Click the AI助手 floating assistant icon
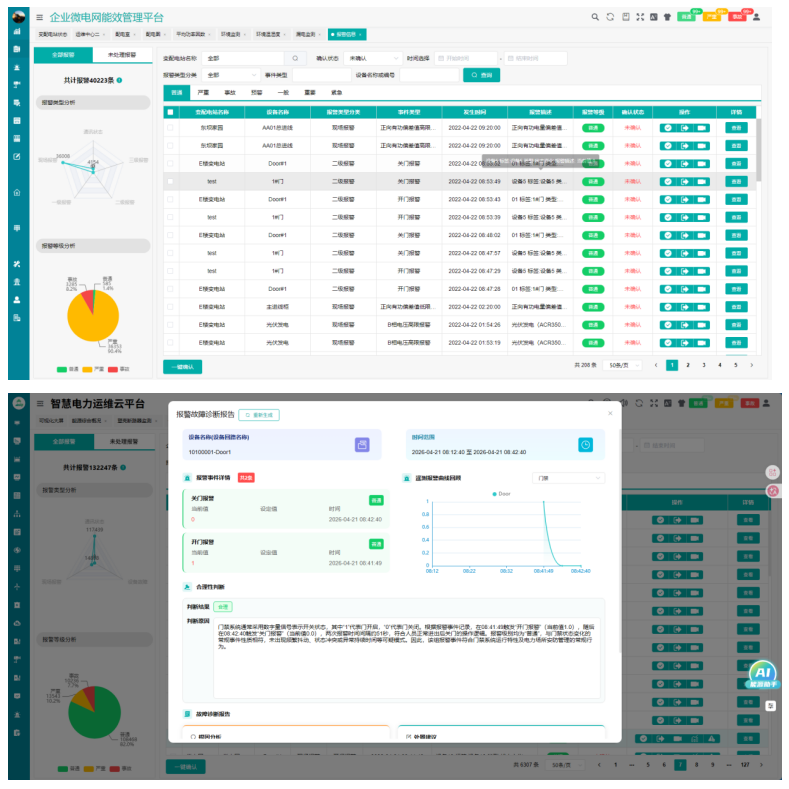Screen dimensions: 789x789 (762, 674)
